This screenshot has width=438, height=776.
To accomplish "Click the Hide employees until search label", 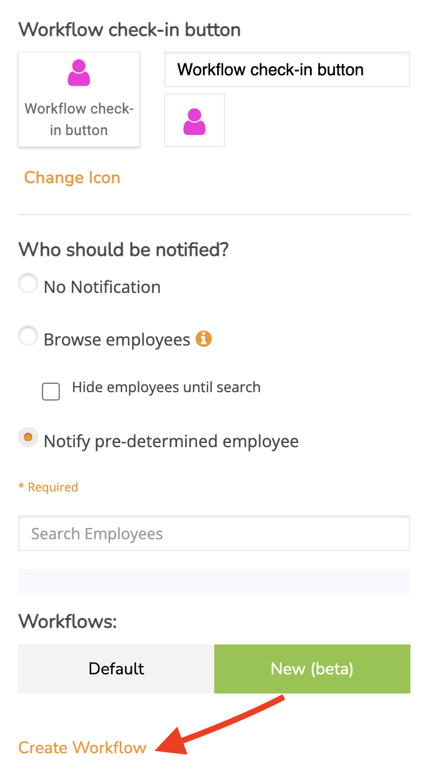I will point(166,387).
